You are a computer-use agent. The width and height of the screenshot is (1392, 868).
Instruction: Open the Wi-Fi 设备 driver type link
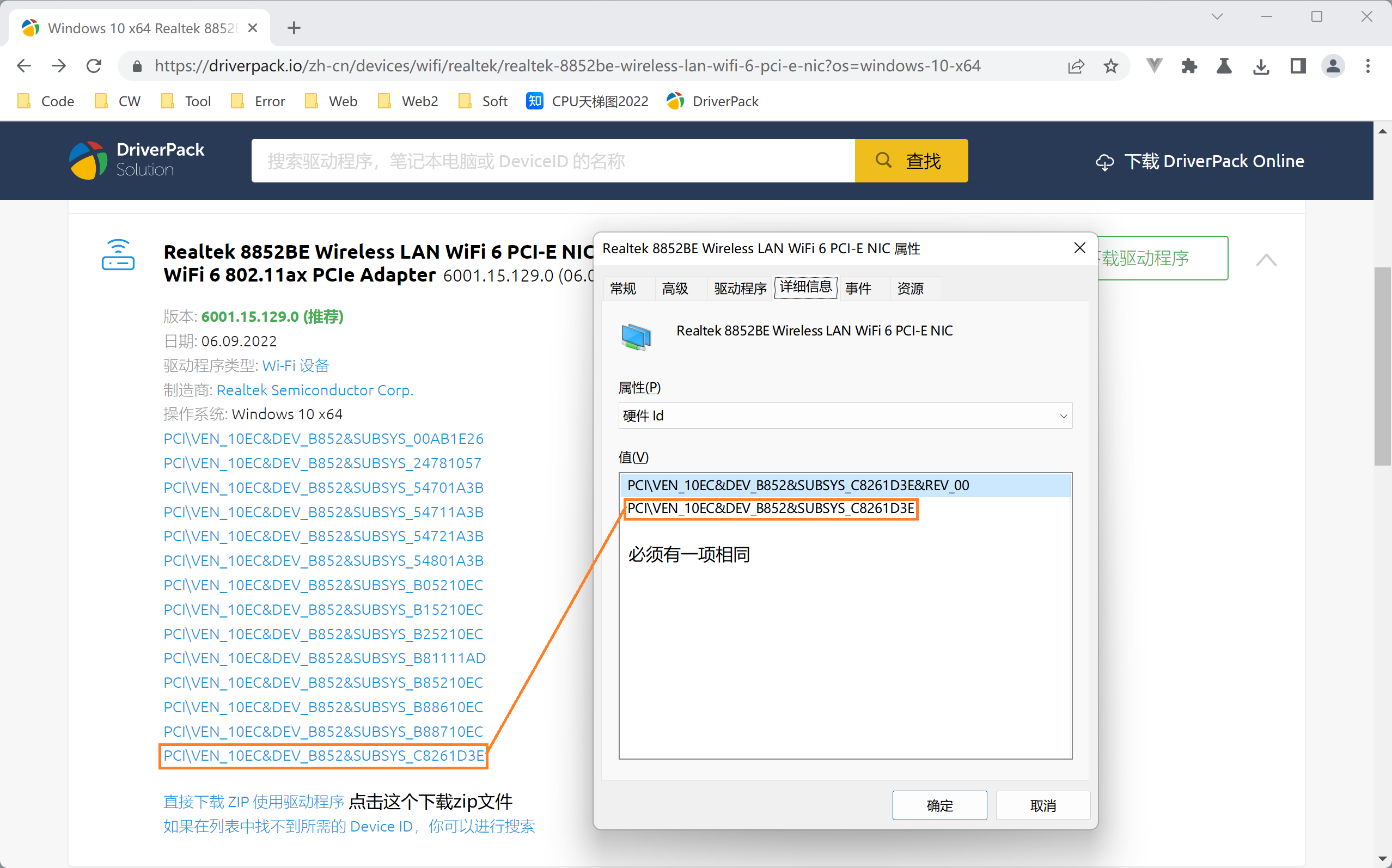[296, 366]
